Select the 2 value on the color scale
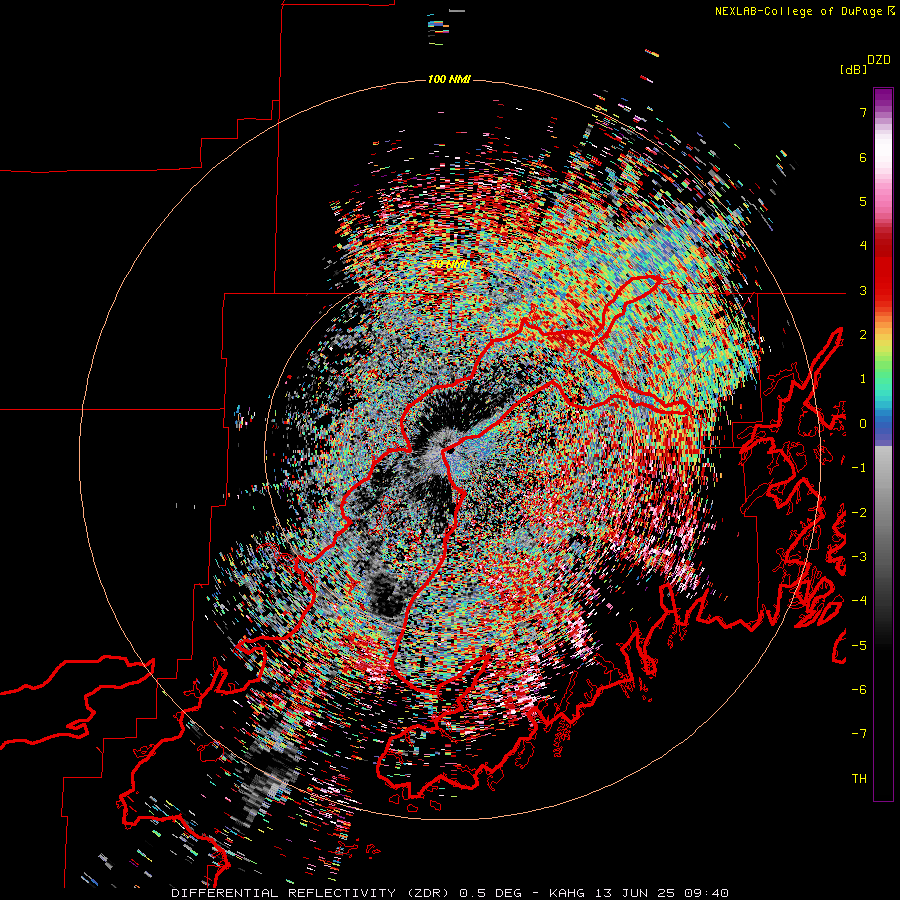The height and width of the screenshot is (900, 900). tap(863, 335)
